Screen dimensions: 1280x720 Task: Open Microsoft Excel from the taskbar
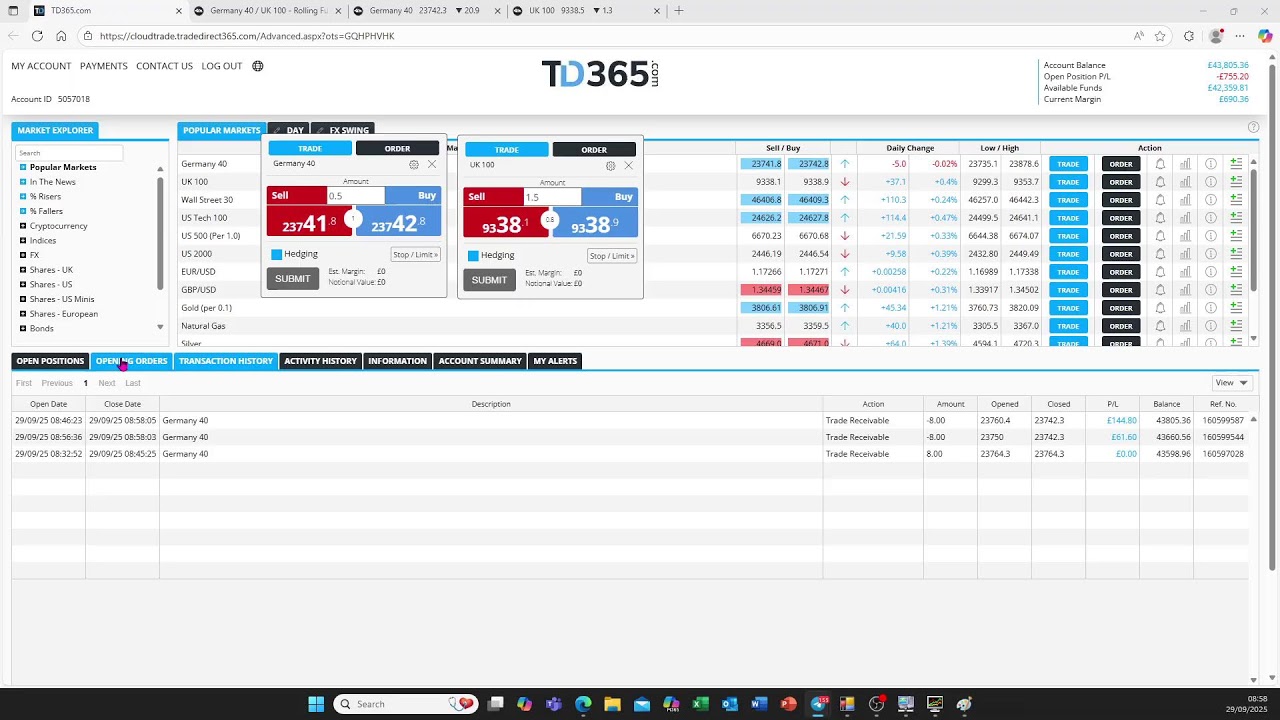coord(700,704)
